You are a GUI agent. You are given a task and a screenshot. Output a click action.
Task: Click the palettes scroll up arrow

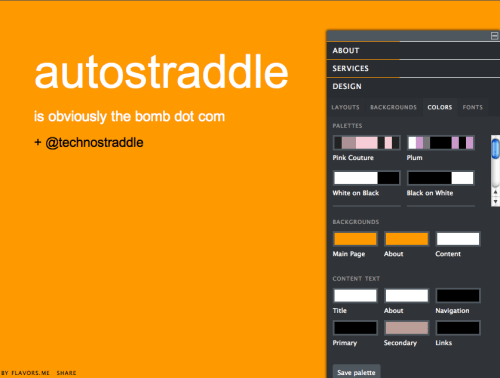point(496,192)
